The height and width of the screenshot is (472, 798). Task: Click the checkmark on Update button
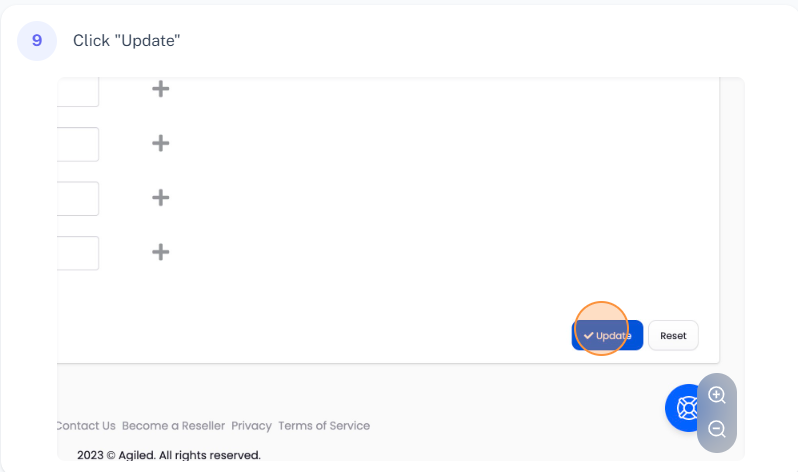(589, 335)
